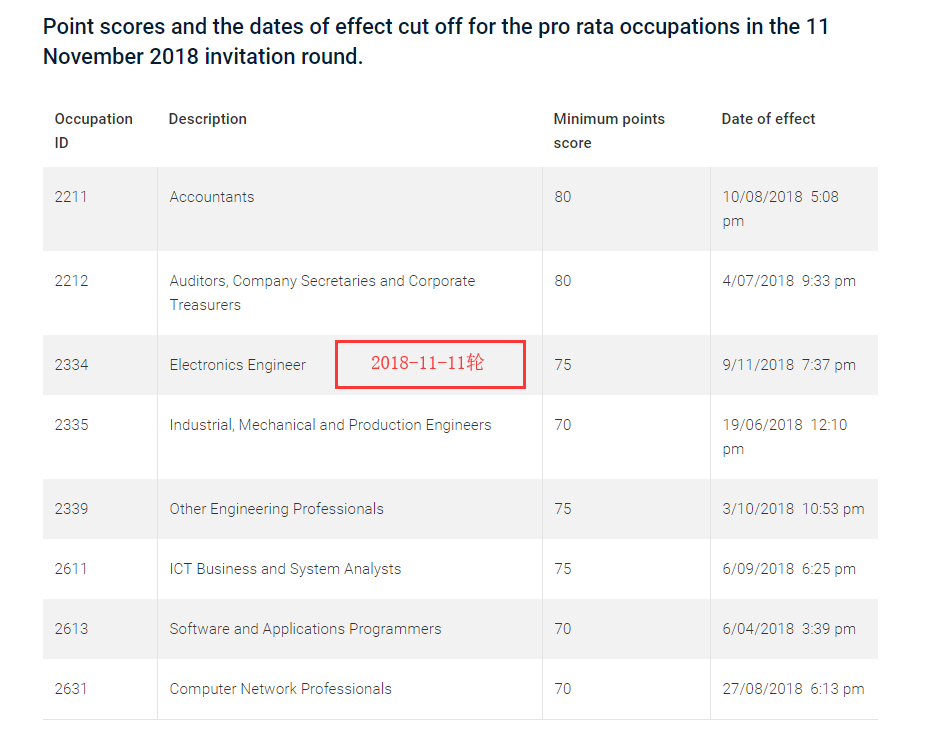Select Computer Network Professionals row
Screen dimensions: 940x738
coord(280,689)
